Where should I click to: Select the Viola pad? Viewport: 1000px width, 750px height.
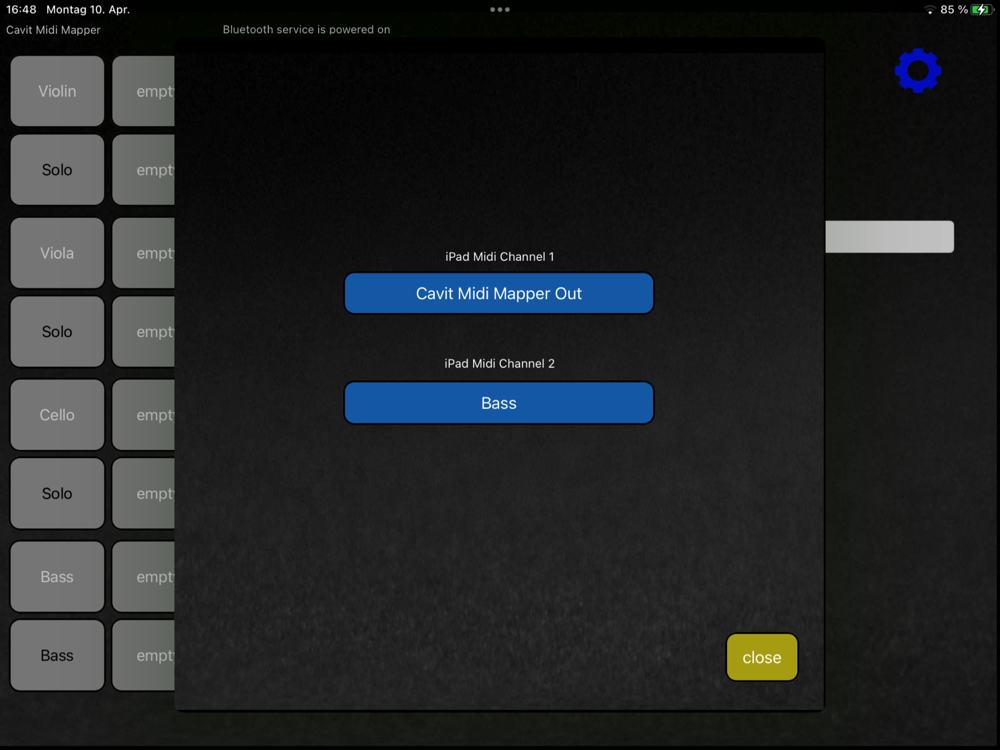coord(57,253)
